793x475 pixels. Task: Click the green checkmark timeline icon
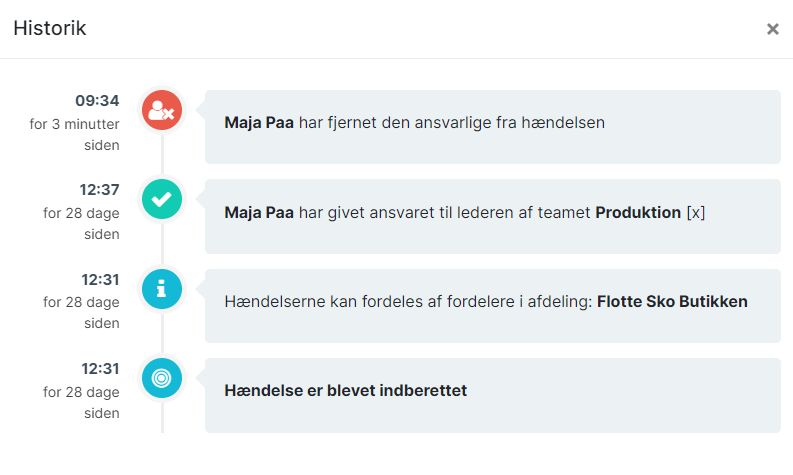(162, 199)
